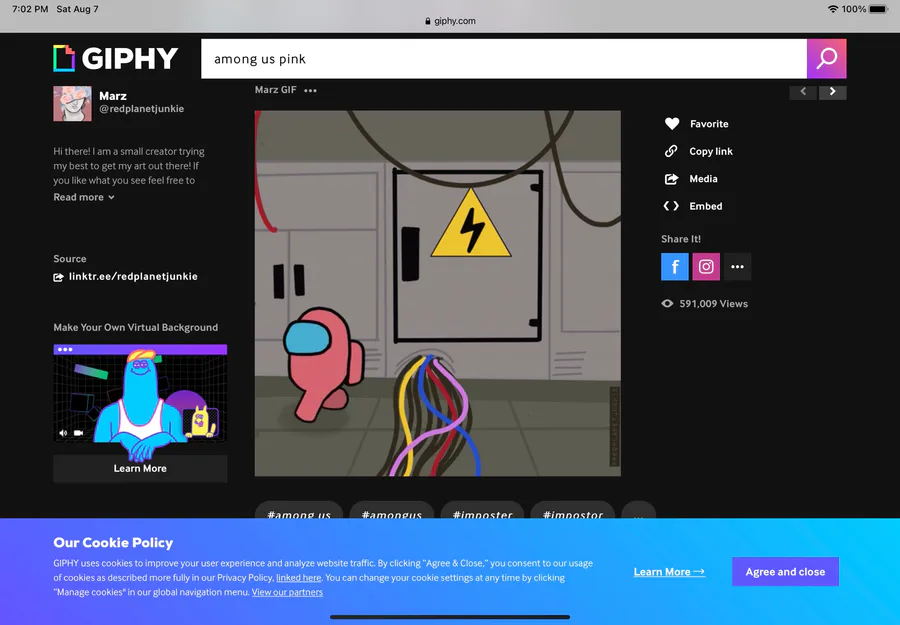Open the Marz username link
Image resolution: width=900 pixels, height=625 pixels.
pos(112,96)
